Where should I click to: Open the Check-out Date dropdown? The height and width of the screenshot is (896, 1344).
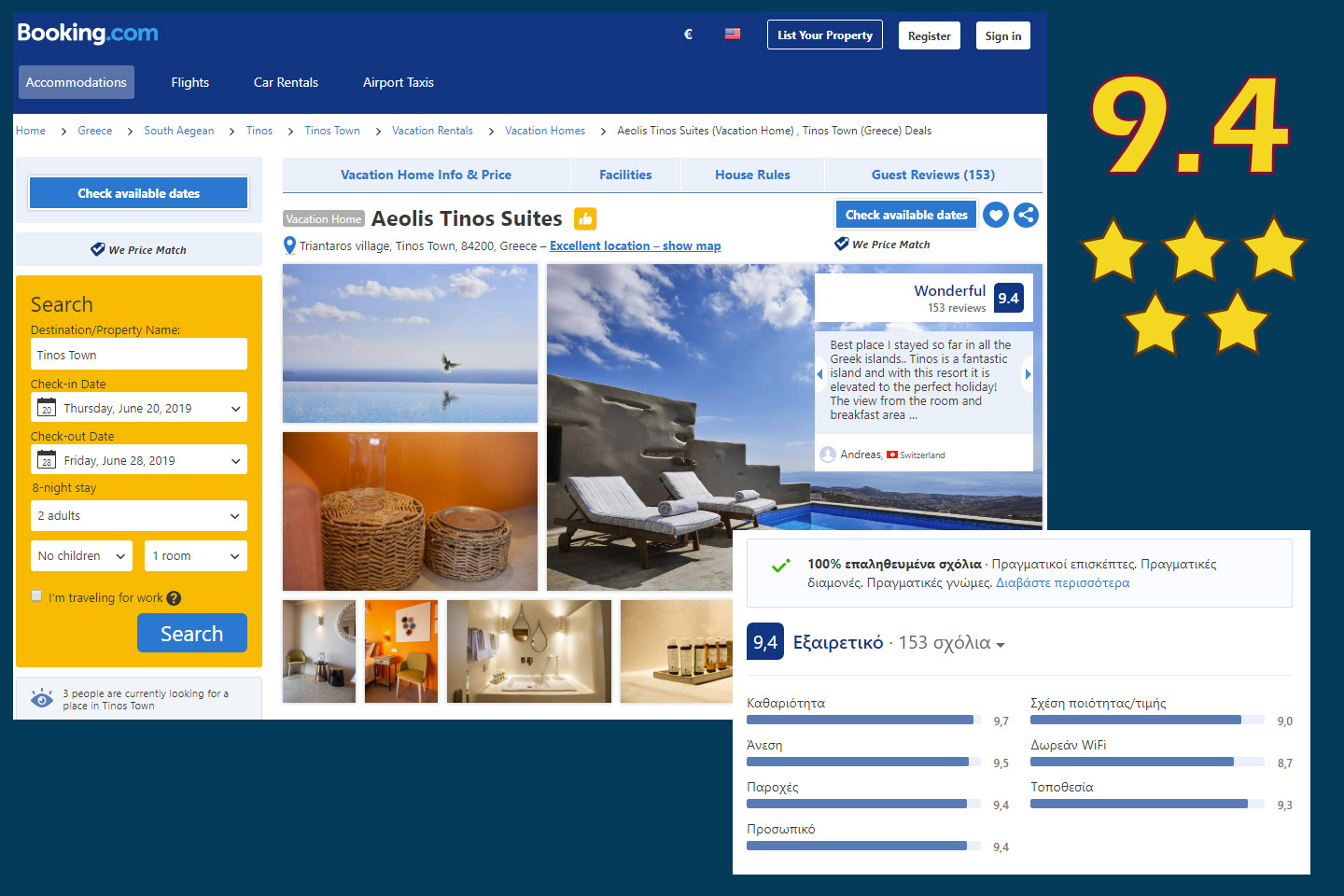coord(139,460)
